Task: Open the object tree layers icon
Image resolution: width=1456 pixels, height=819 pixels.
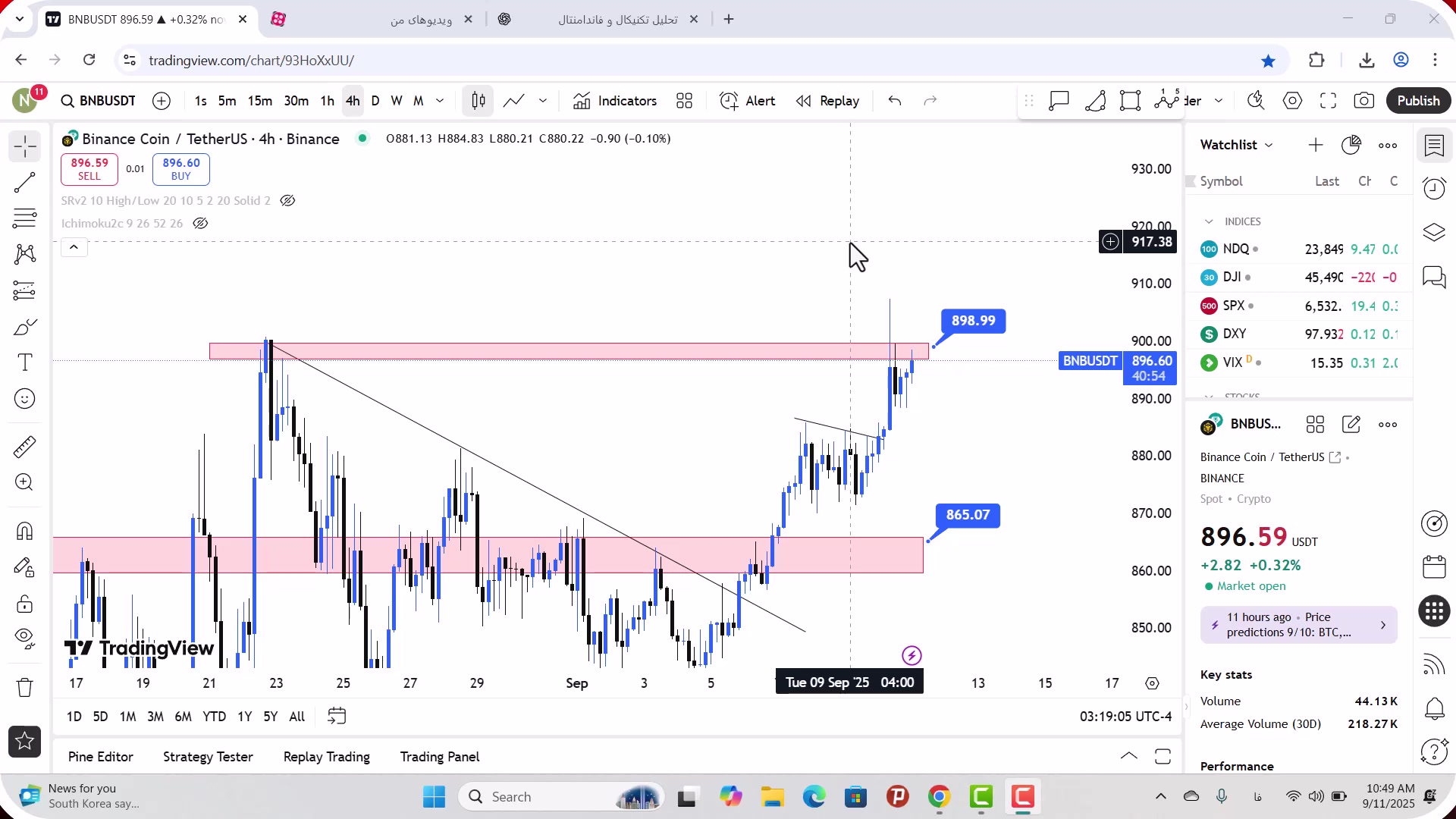Action: 1434,232
